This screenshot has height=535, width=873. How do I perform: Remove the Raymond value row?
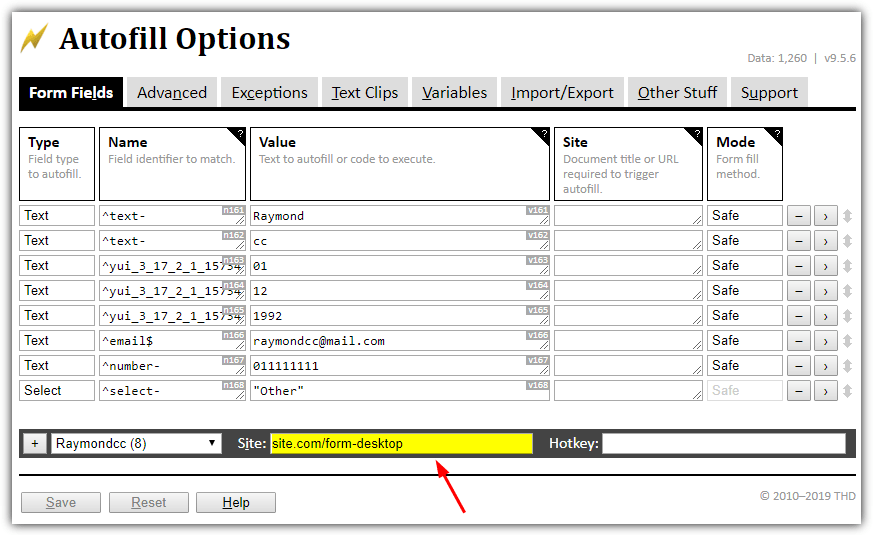click(x=798, y=216)
